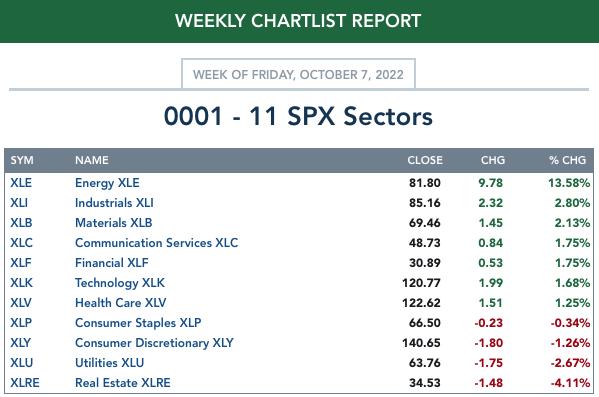
Task: Click the 0001 - 11 SPX Sectors title
Action: pos(298,116)
